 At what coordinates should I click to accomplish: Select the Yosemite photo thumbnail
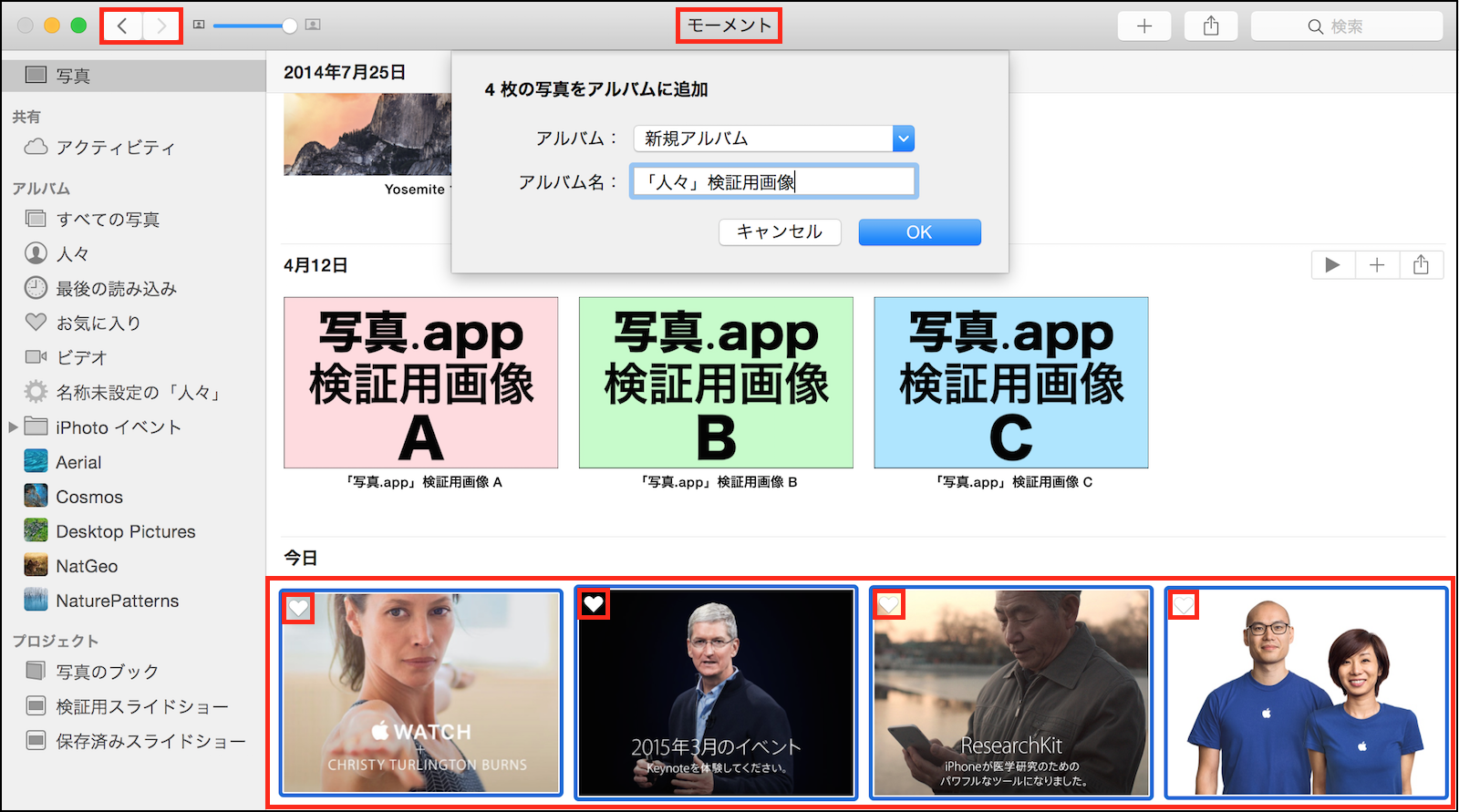pos(367,134)
